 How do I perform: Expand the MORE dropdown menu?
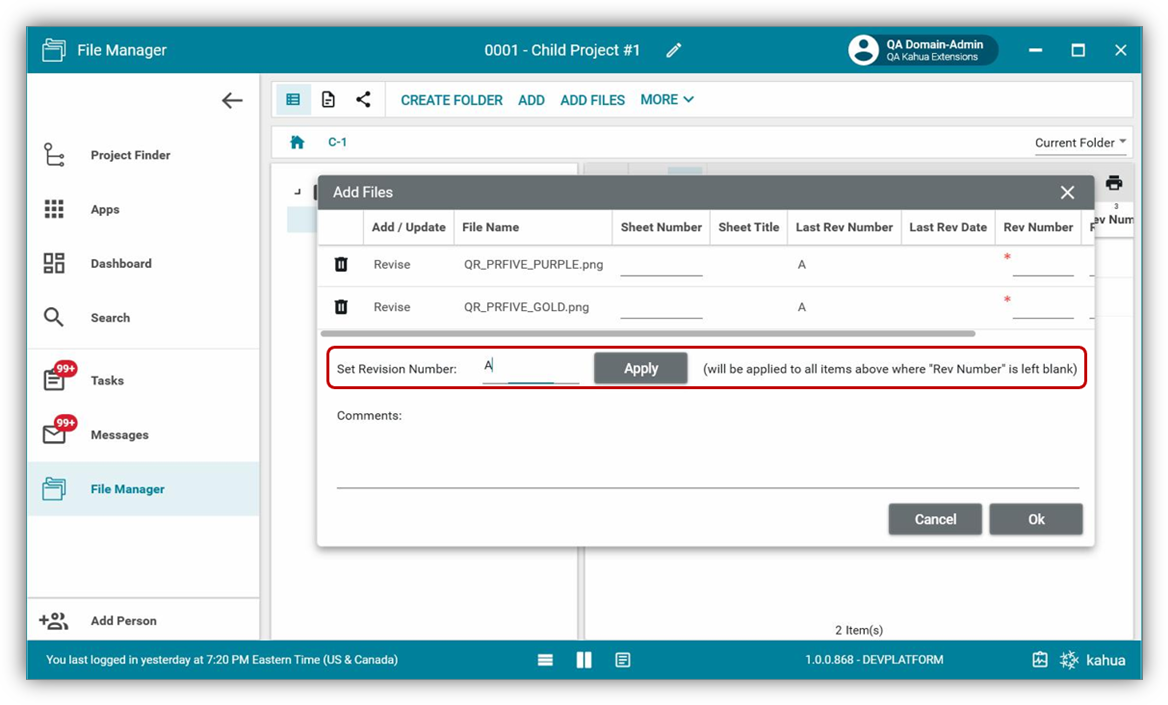[x=667, y=100]
